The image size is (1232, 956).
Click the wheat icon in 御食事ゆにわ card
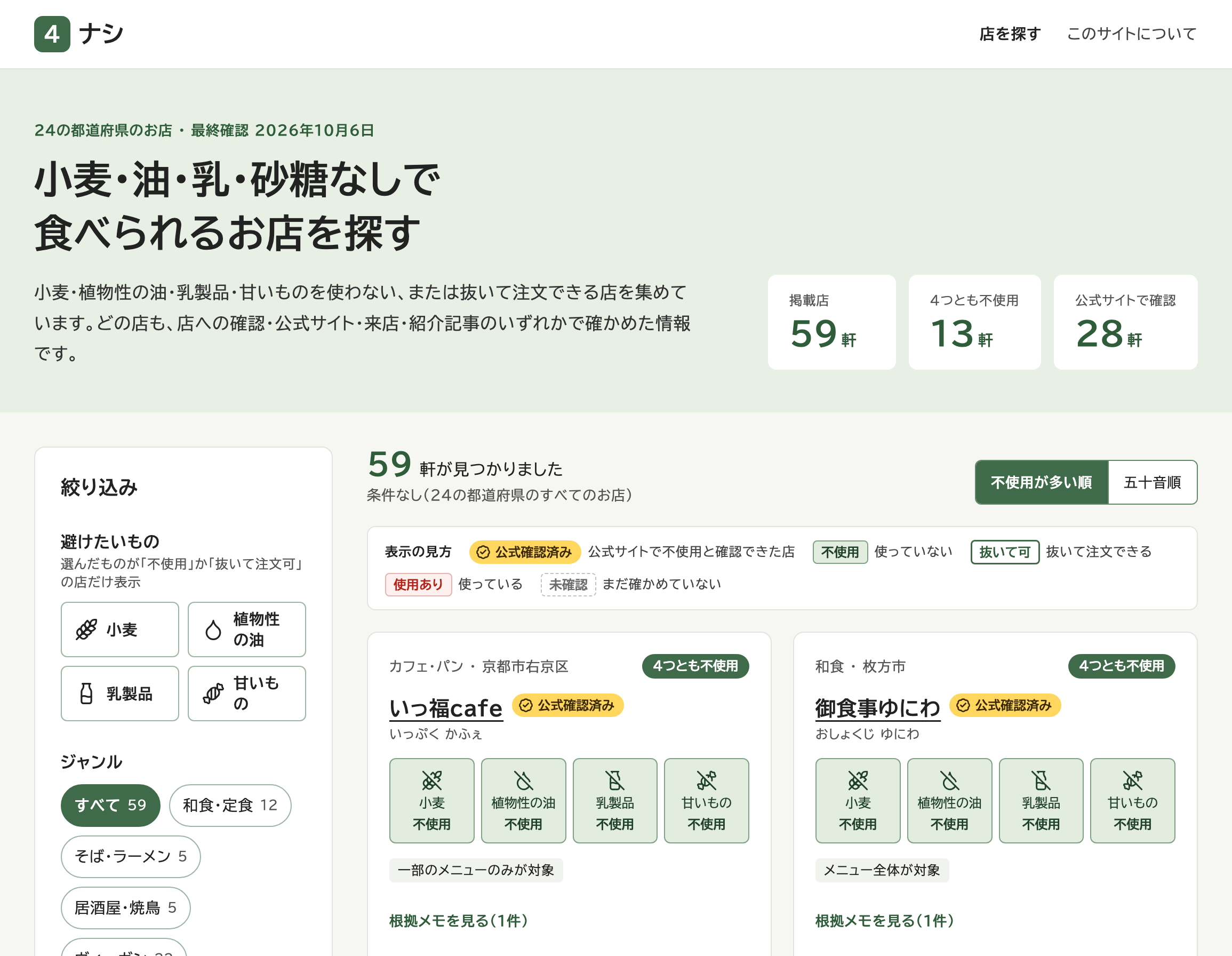(x=858, y=781)
